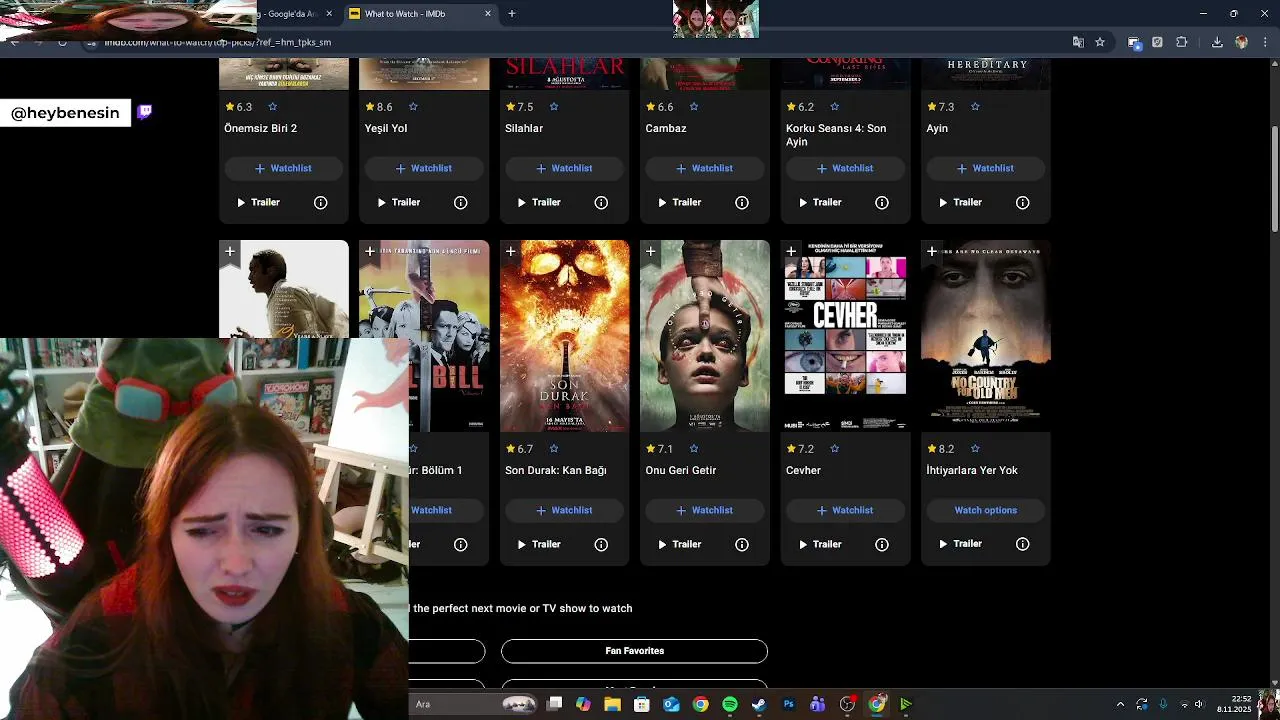The image size is (1280, 720).
Task: Open info icon for Ayin
Action: 1023,202
